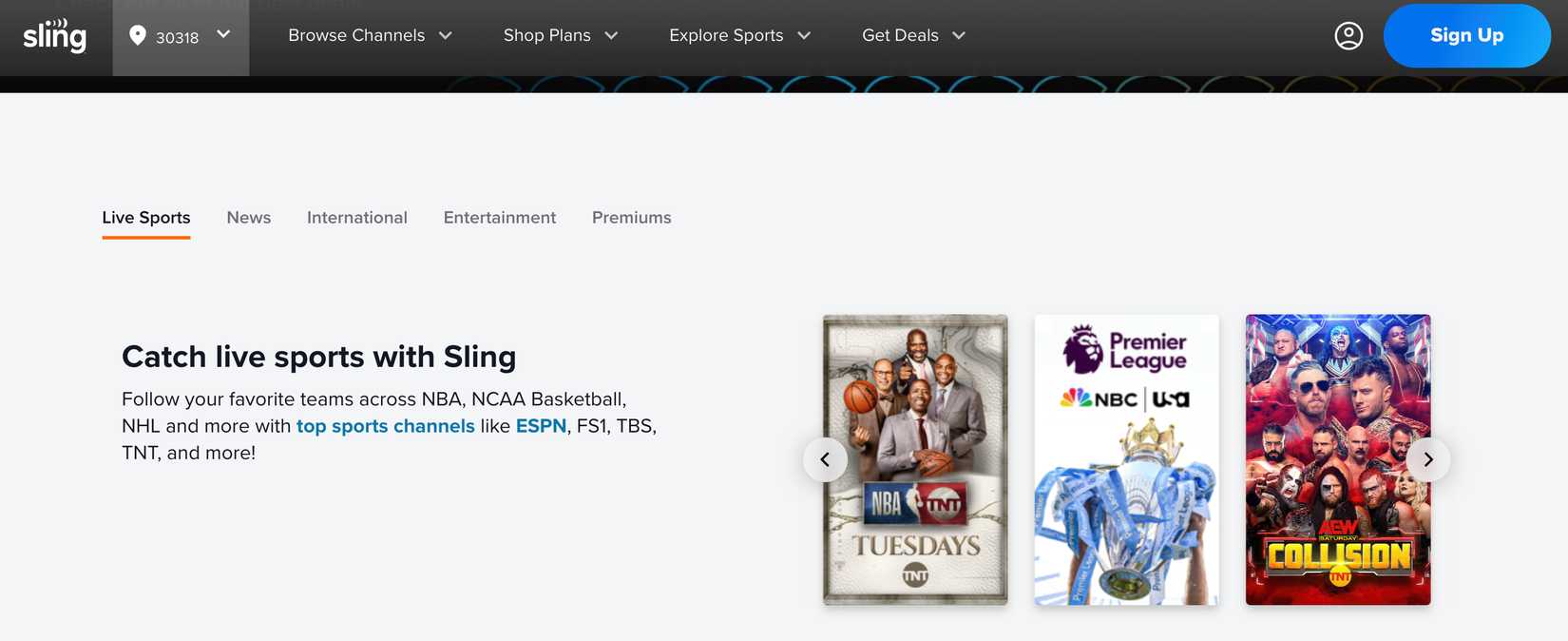The image size is (1568, 641).
Task: Switch to the International tab
Action: click(357, 218)
